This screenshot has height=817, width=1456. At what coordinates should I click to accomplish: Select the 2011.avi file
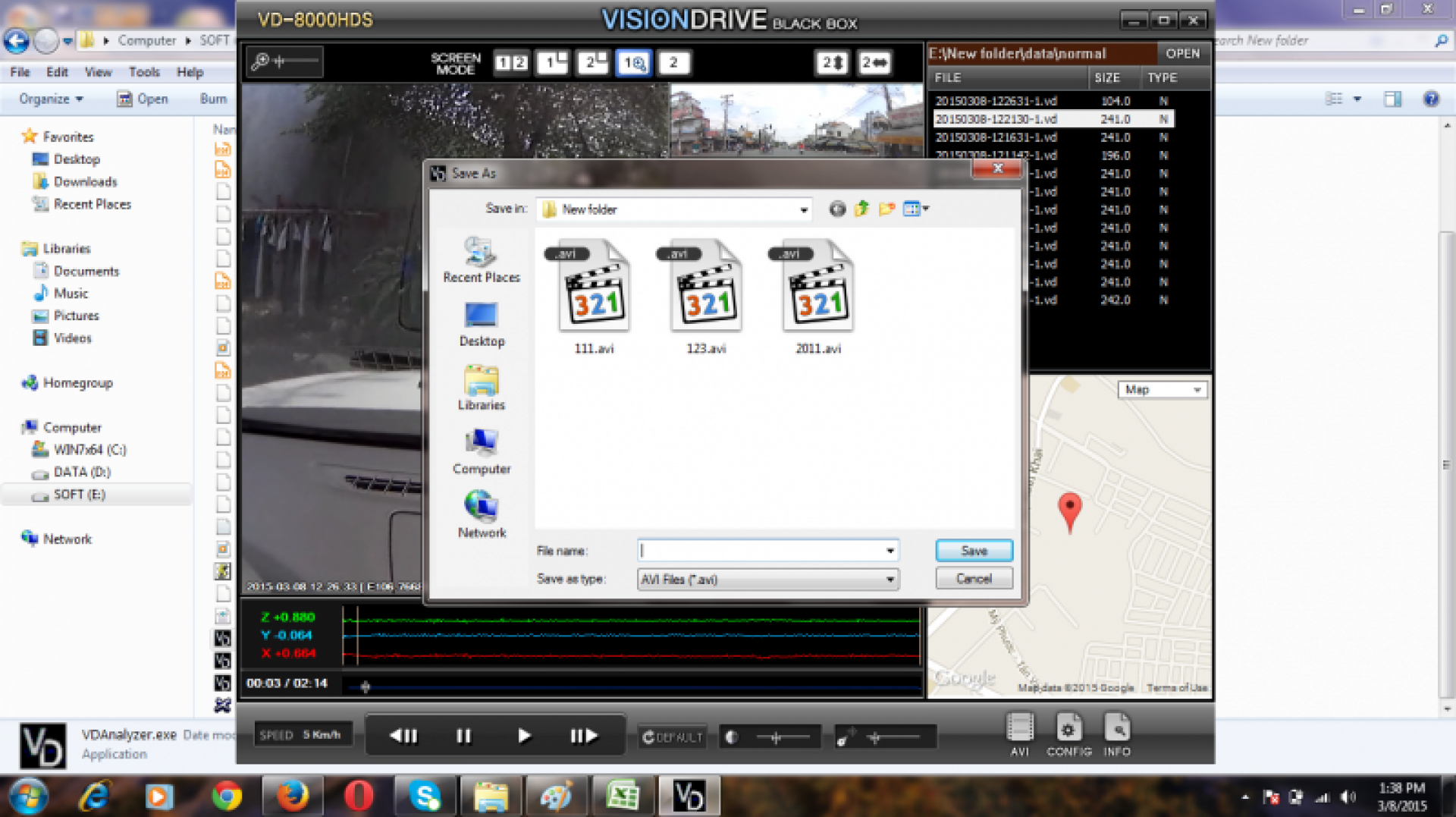point(818,297)
